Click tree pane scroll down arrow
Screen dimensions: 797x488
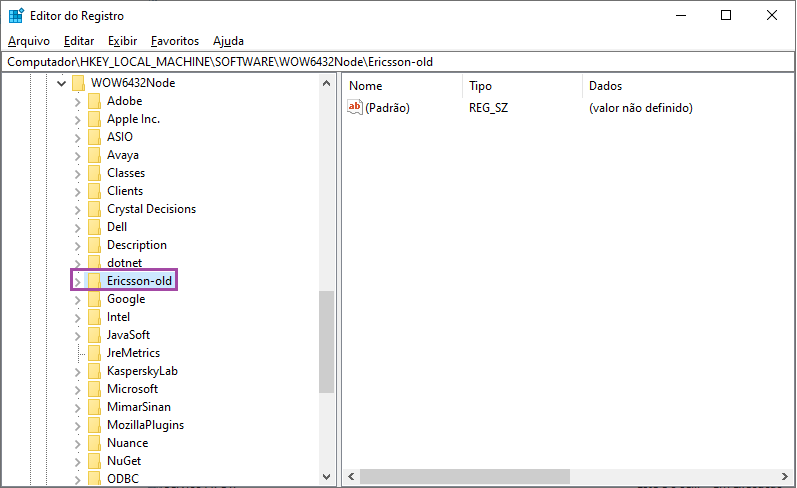(x=326, y=477)
